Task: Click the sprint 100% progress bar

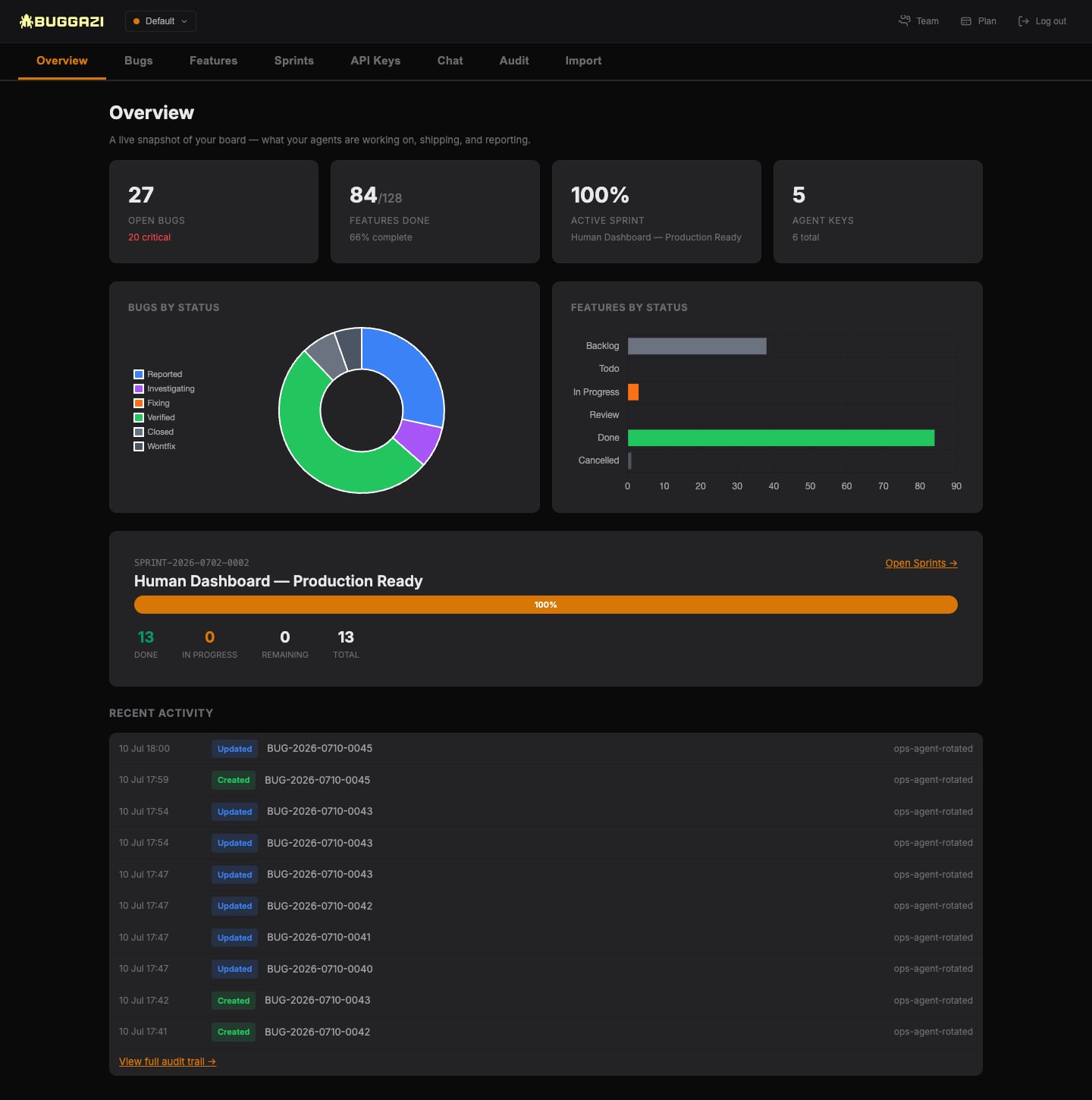Action: 546,605
